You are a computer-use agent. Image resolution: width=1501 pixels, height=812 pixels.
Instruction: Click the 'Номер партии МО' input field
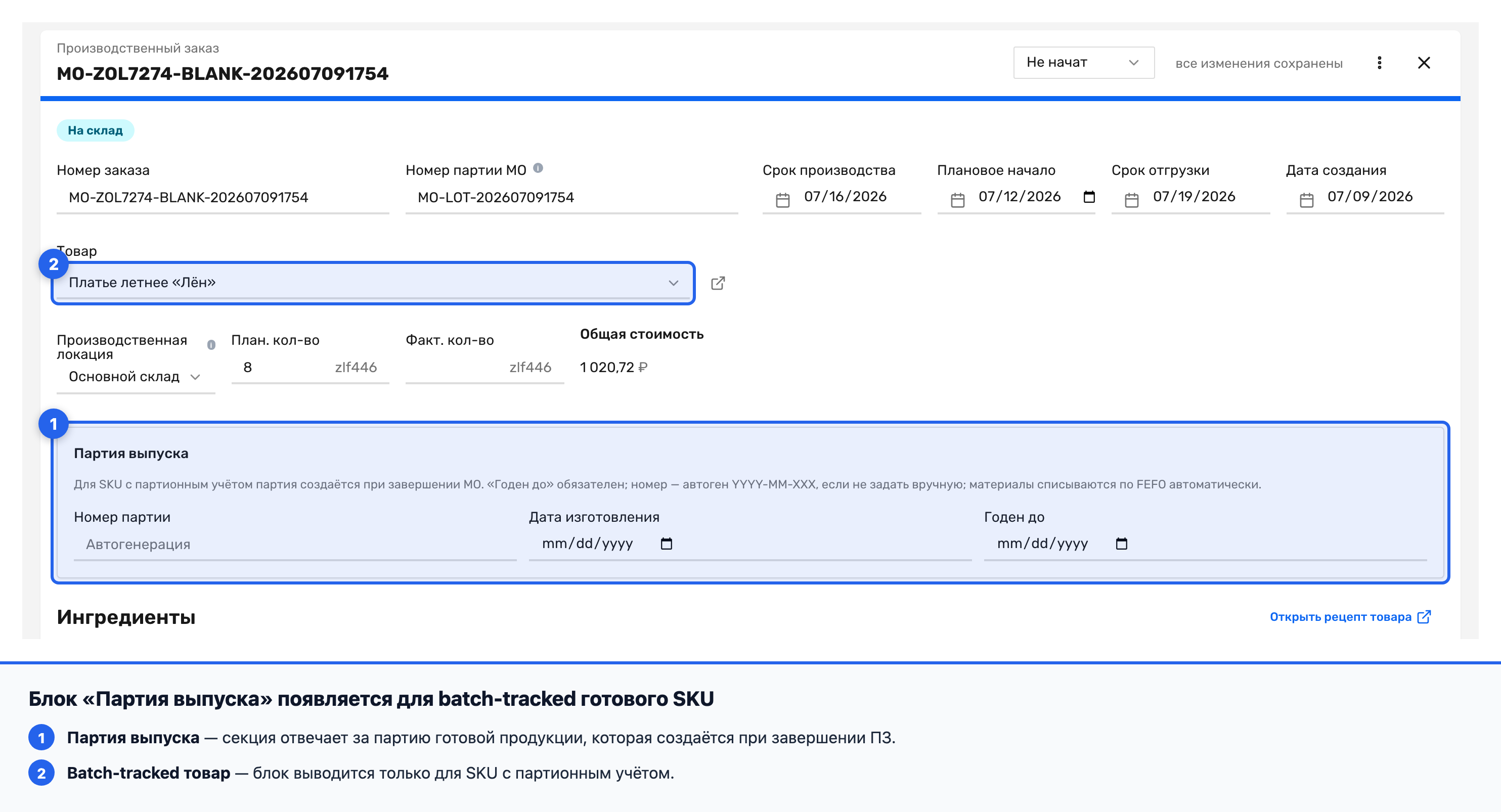click(x=571, y=198)
